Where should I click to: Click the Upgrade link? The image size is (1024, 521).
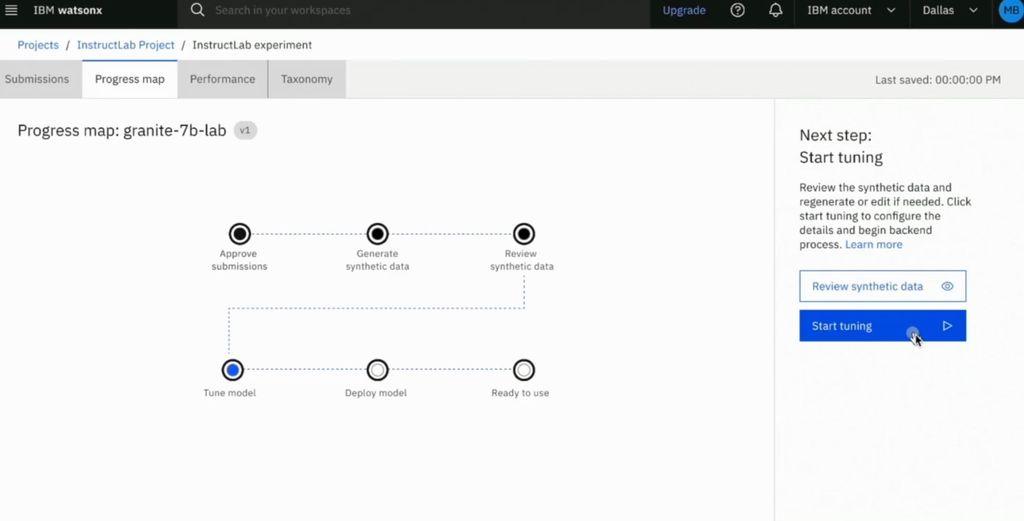[684, 10]
